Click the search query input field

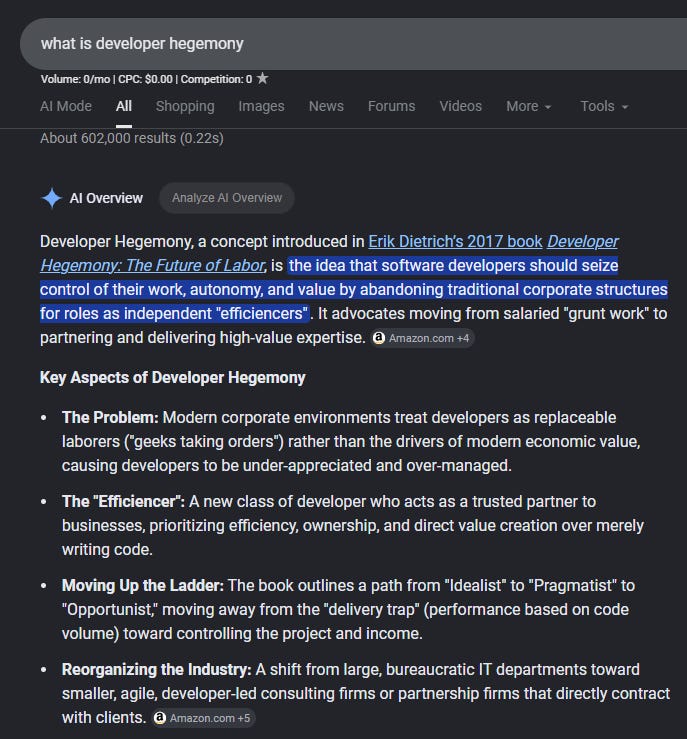(x=353, y=44)
